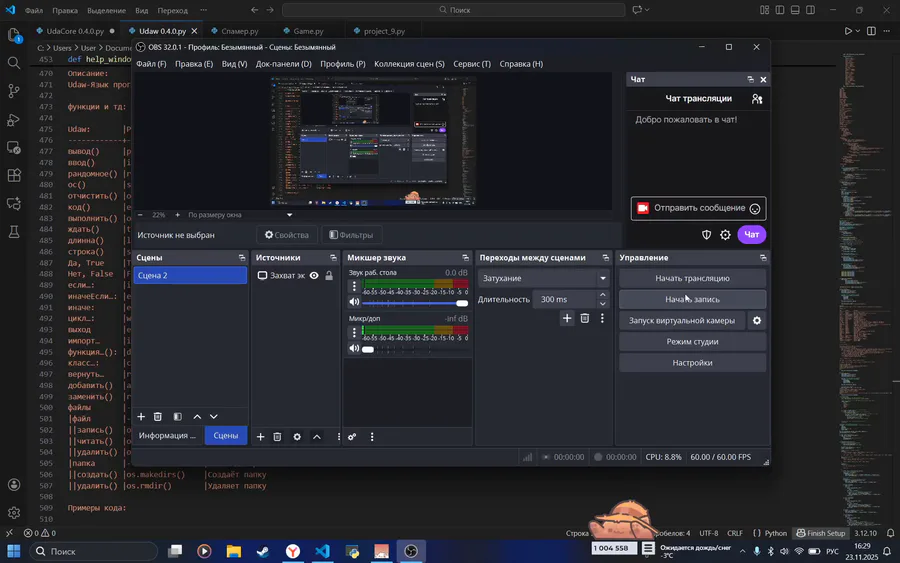Select Сцена 2 in scenes list
Screen dimensions: 900x563
coord(191,275)
